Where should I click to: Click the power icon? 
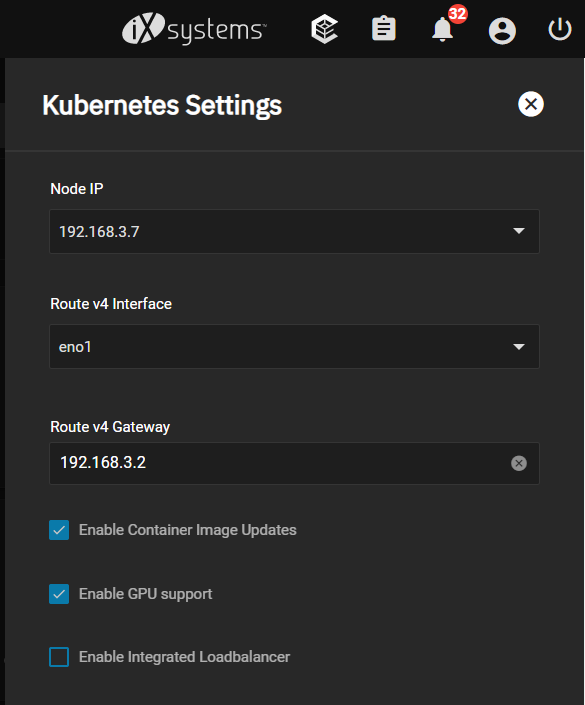pyautogui.click(x=560, y=29)
